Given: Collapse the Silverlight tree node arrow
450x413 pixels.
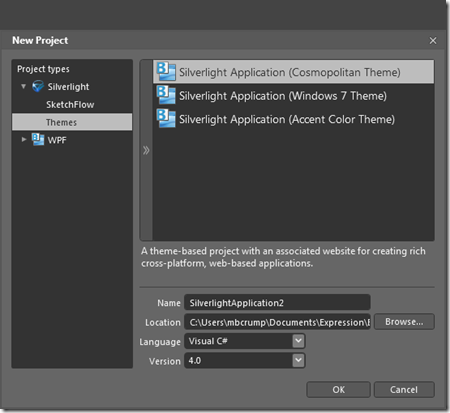Looking at the screenshot, I should click(23, 87).
